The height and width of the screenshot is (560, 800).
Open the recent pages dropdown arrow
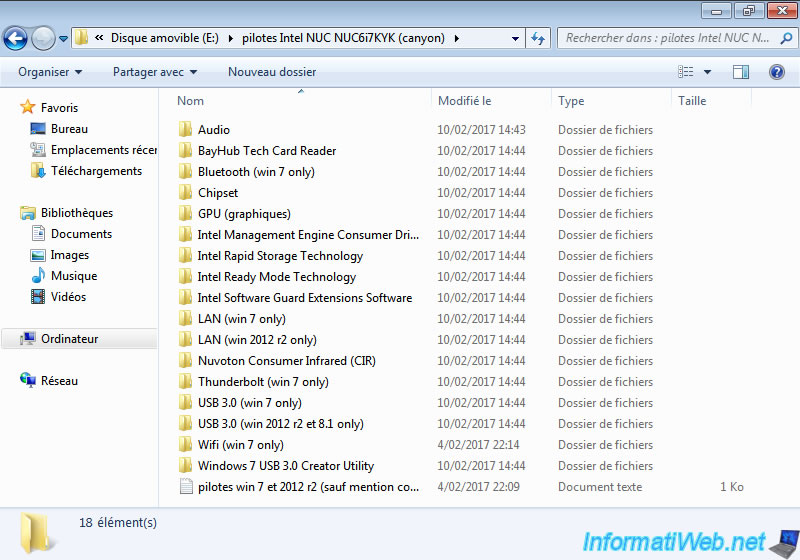click(x=63, y=39)
